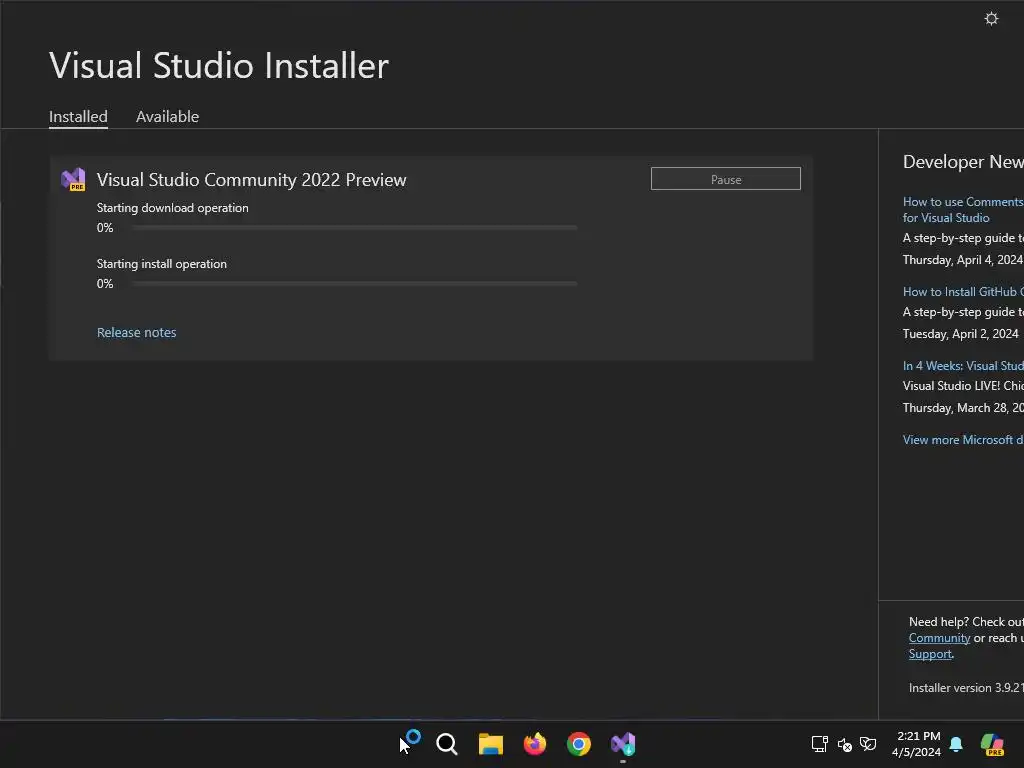Click the download operation progress bar
Image resolution: width=1024 pixels, height=768 pixels.
(353, 228)
